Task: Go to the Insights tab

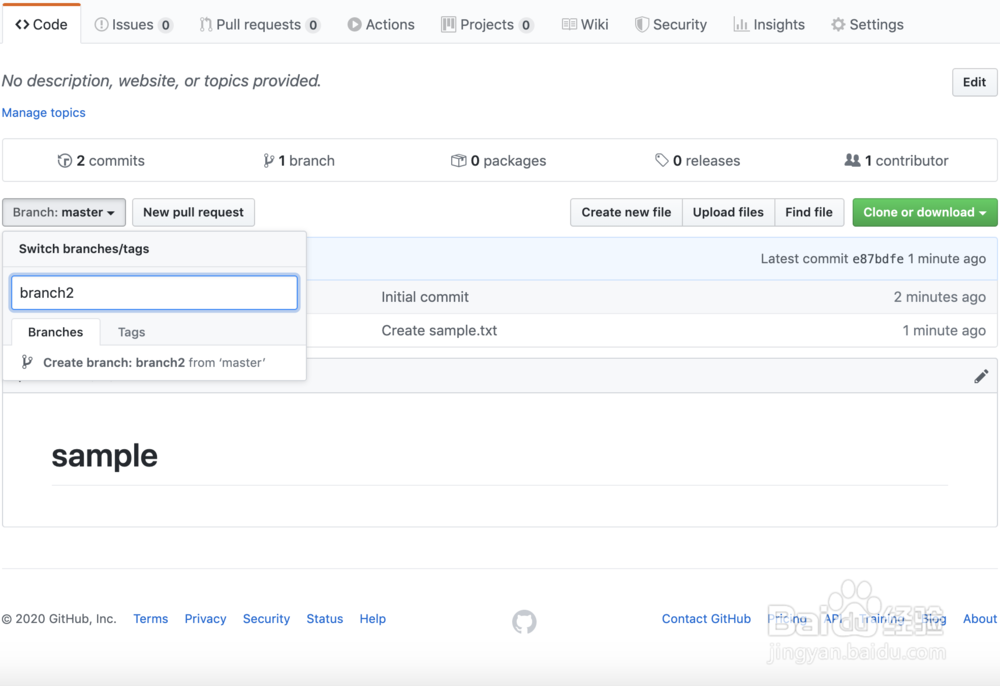Action: [769, 24]
